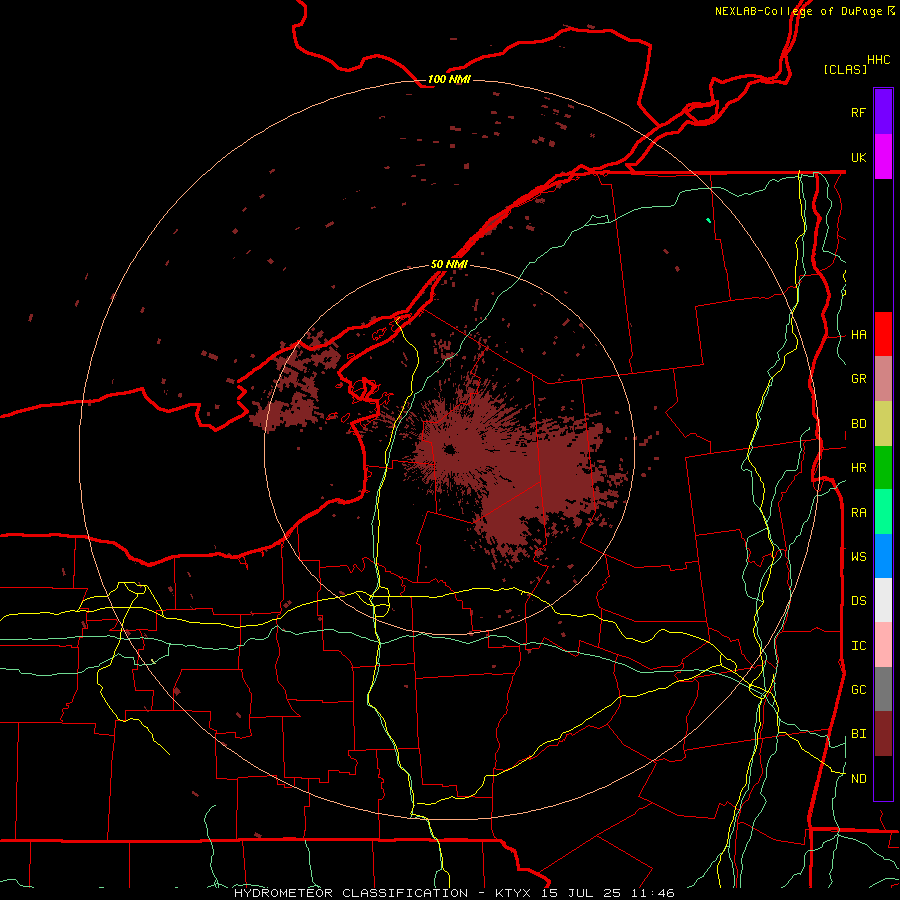This screenshot has height=900, width=900.
Task: Click the magenta UK legend swatch
Action: pos(883,157)
